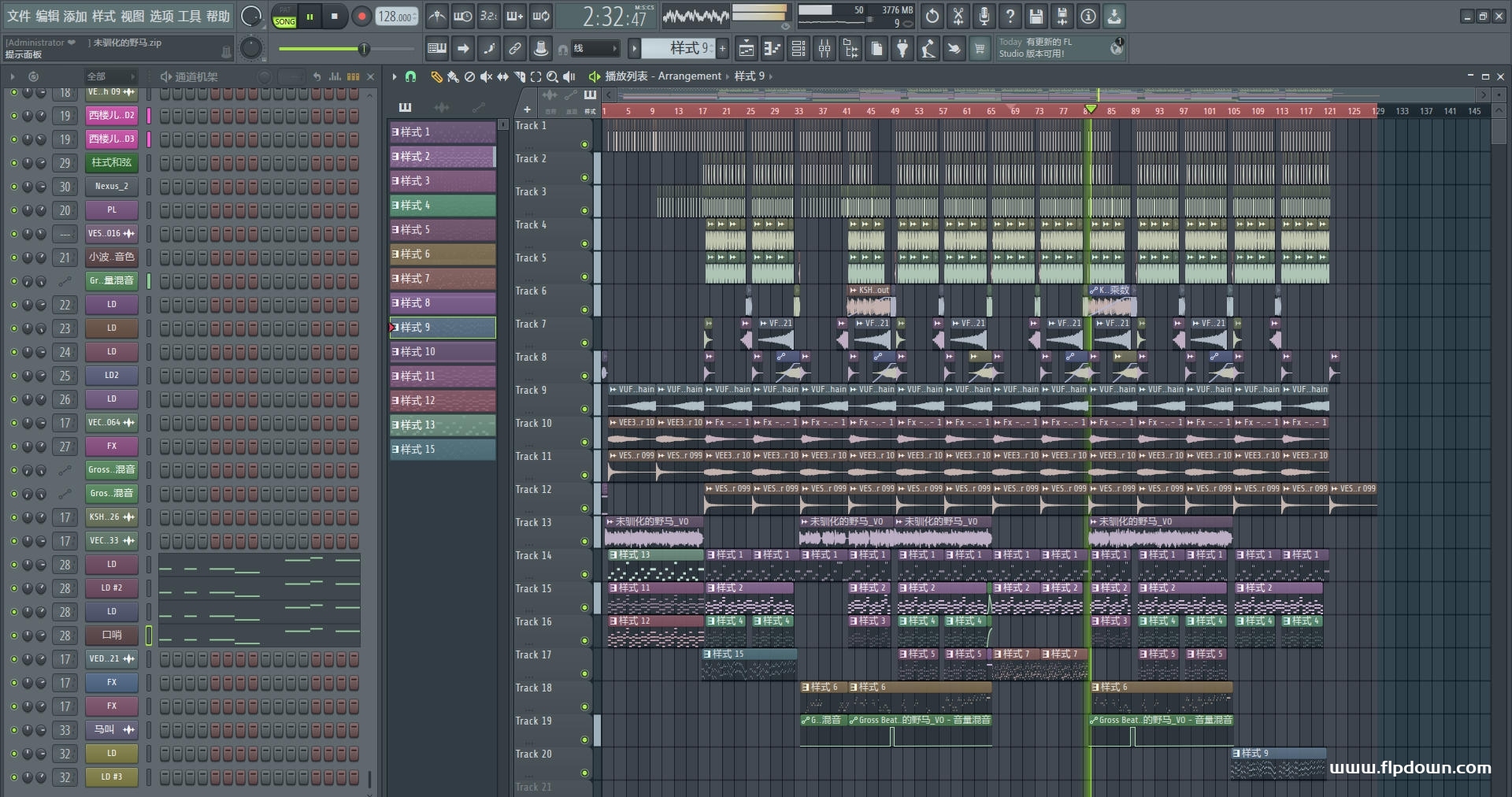Click the microphone one-click recording icon
Image resolution: width=1512 pixels, height=797 pixels.
click(x=984, y=17)
